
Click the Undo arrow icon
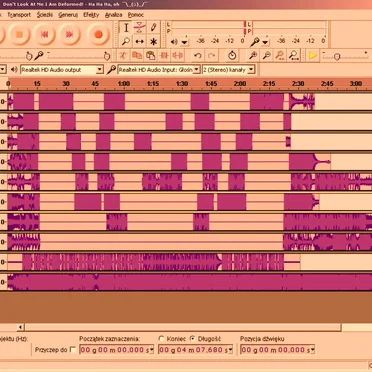coord(198,56)
